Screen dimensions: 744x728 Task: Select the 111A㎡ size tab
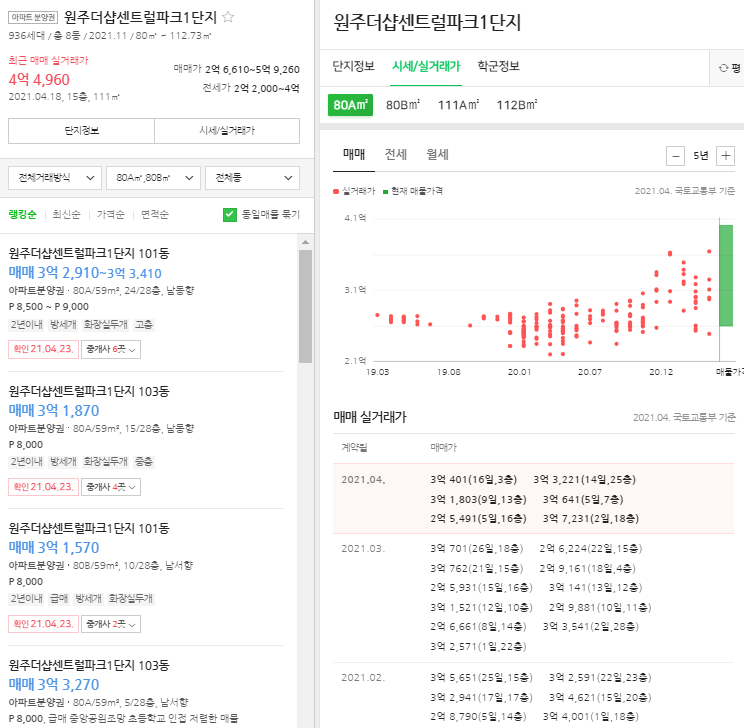click(458, 105)
